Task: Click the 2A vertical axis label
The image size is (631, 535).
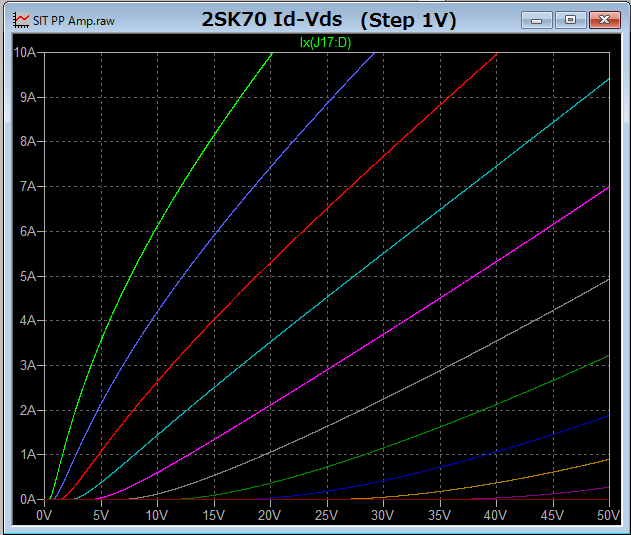Action: point(28,410)
